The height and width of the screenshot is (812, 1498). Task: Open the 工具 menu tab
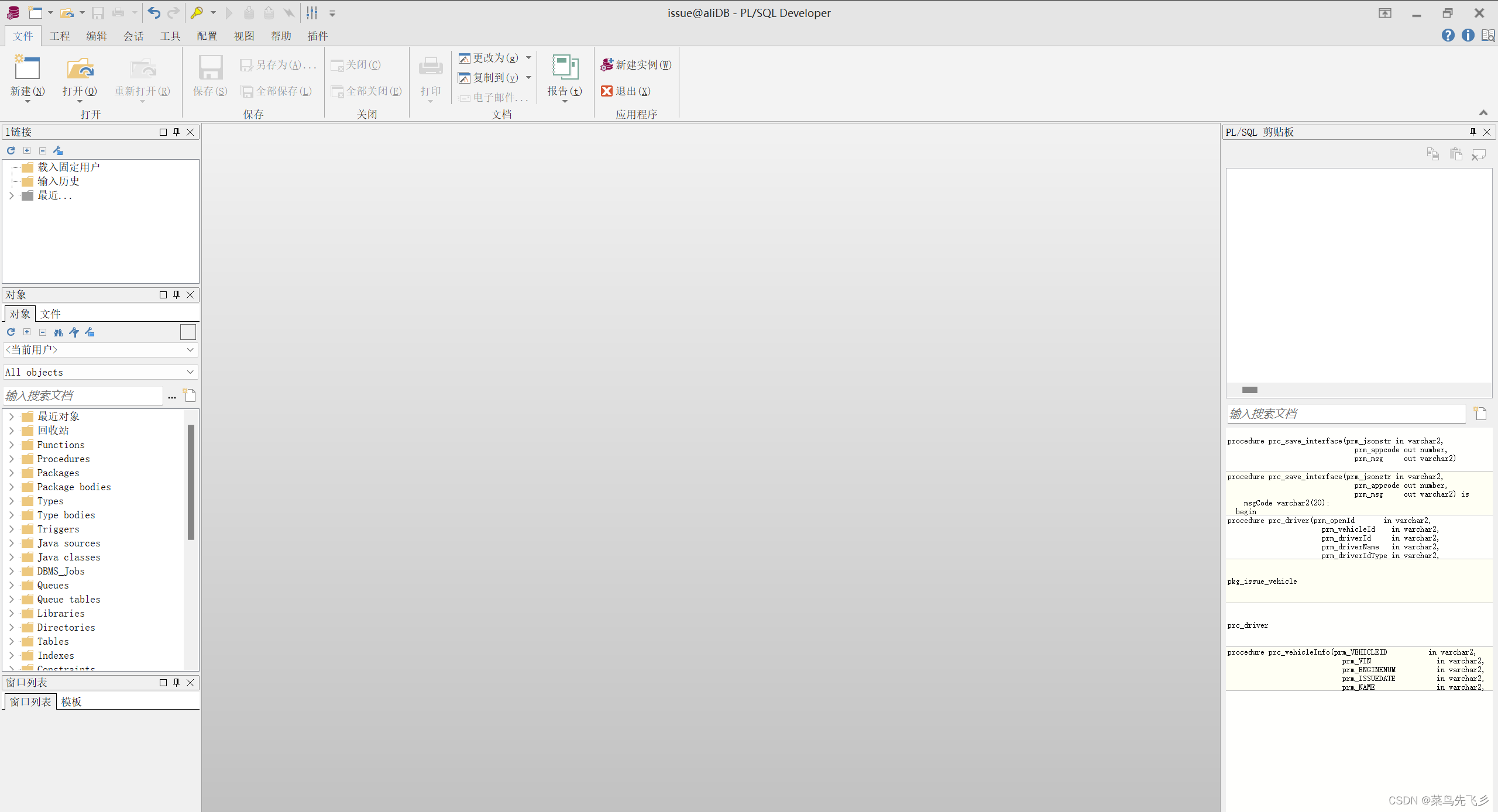coord(170,36)
